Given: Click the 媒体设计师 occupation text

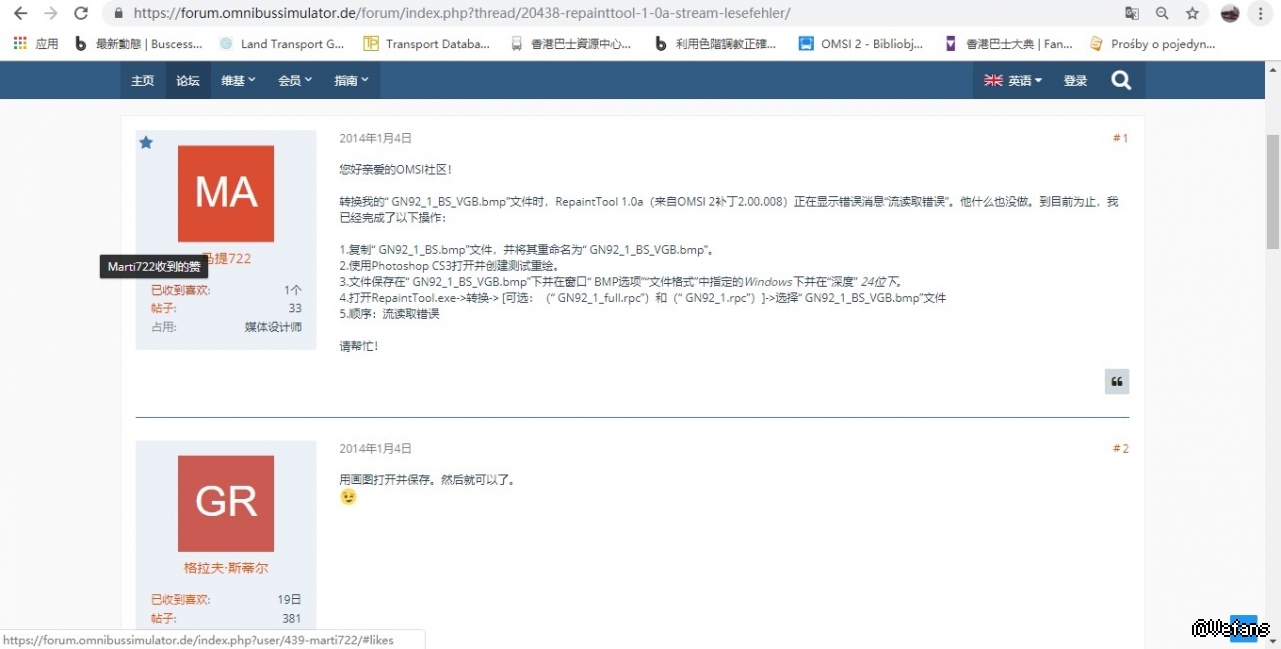Looking at the screenshot, I should coord(273,326).
